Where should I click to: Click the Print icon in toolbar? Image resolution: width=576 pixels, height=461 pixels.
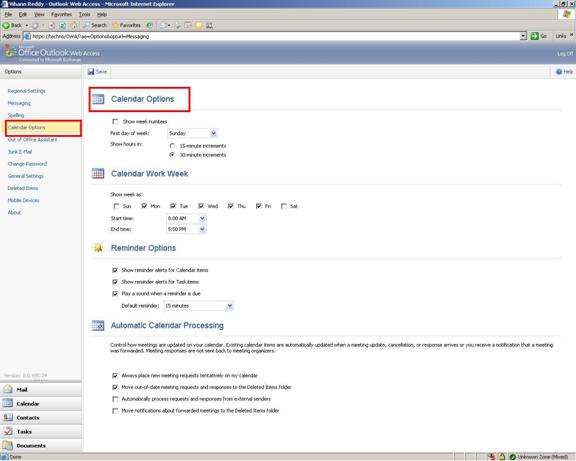[x=178, y=25]
